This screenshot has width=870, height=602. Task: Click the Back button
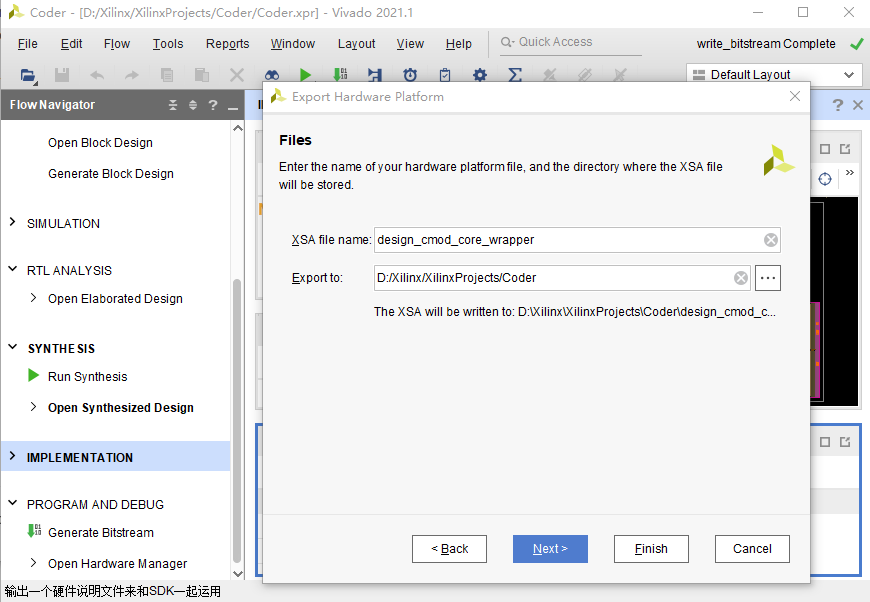pyautogui.click(x=449, y=549)
